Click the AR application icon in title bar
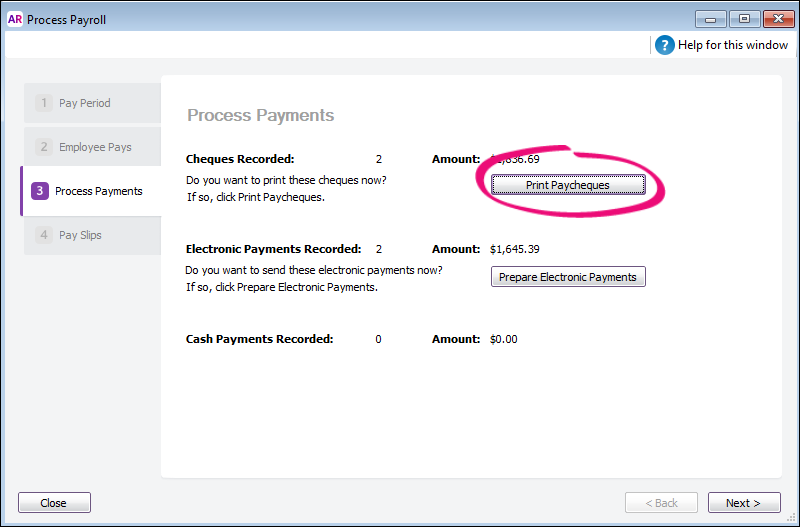The image size is (800, 527). click(15, 19)
